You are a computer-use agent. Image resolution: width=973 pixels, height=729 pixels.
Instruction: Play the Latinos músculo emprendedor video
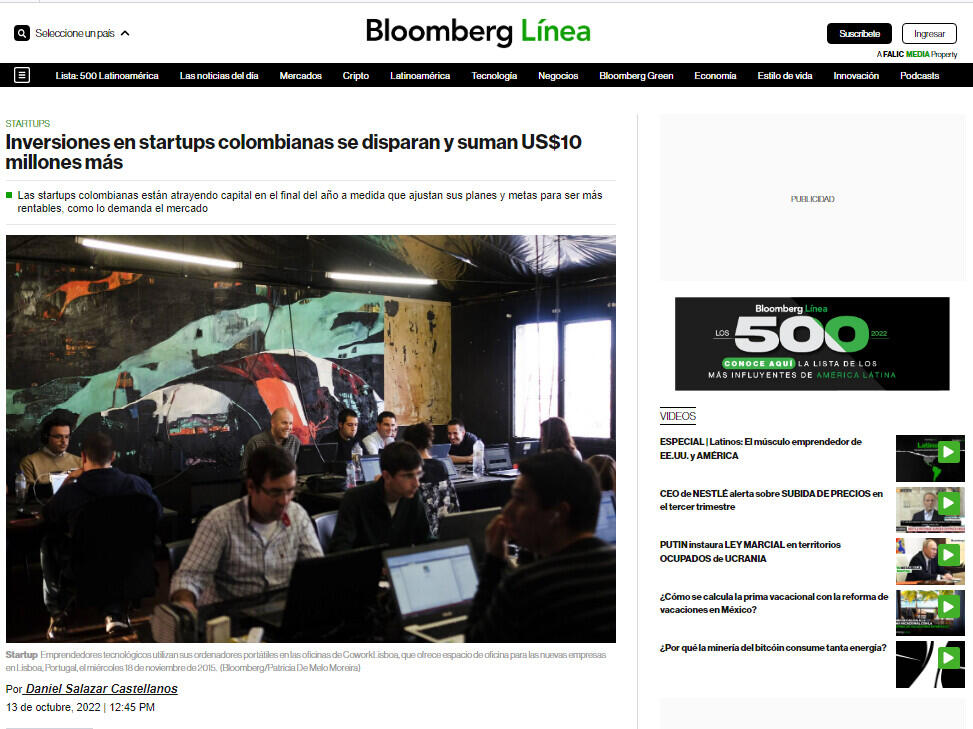point(930,458)
